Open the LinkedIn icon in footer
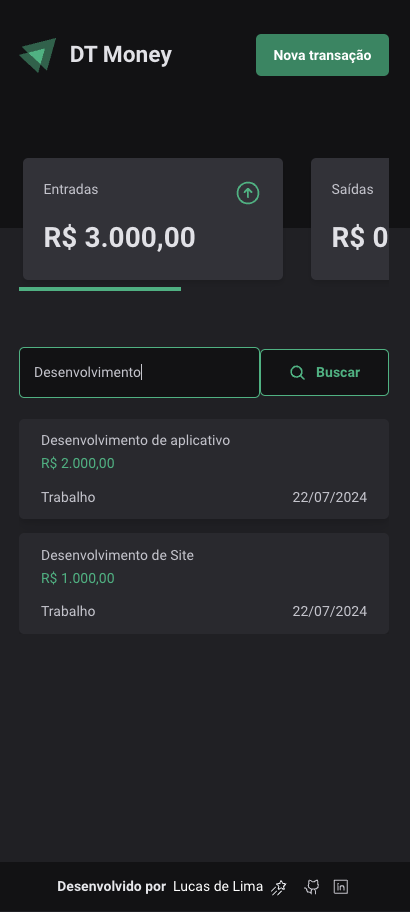The image size is (410, 912). 340,887
